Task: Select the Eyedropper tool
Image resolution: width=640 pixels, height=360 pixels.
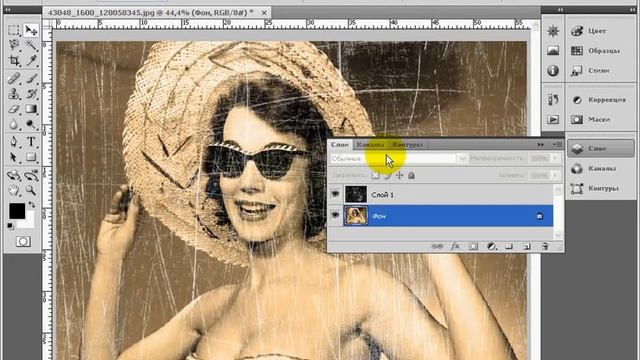Action: coord(31,61)
